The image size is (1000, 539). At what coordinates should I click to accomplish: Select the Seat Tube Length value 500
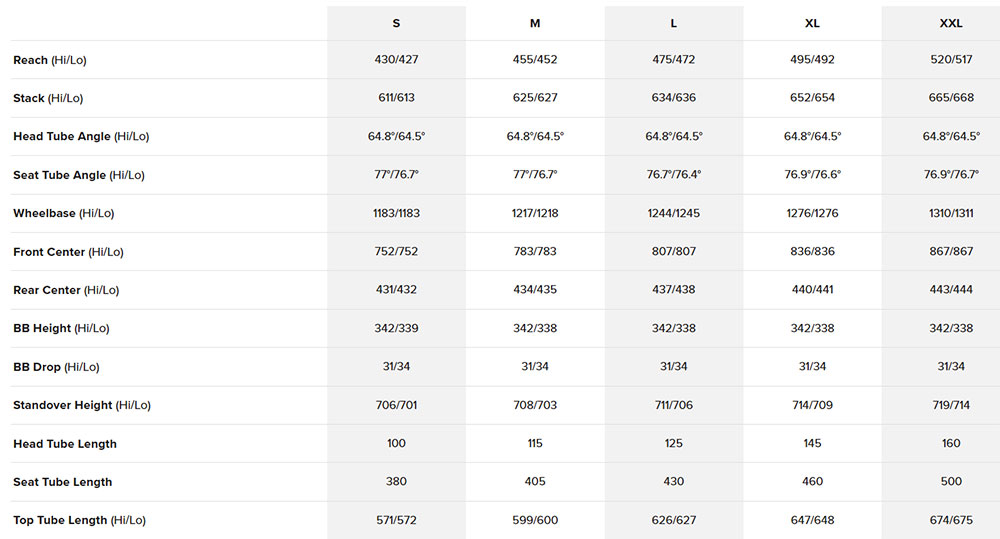pyautogui.click(x=950, y=482)
